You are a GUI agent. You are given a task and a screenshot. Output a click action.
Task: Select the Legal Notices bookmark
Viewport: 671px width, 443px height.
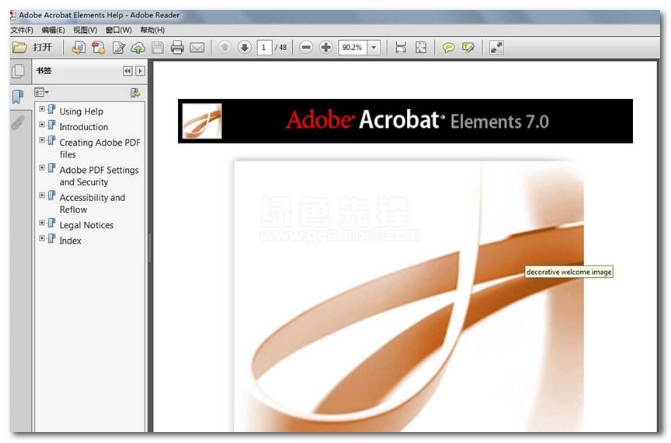coord(86,225)
